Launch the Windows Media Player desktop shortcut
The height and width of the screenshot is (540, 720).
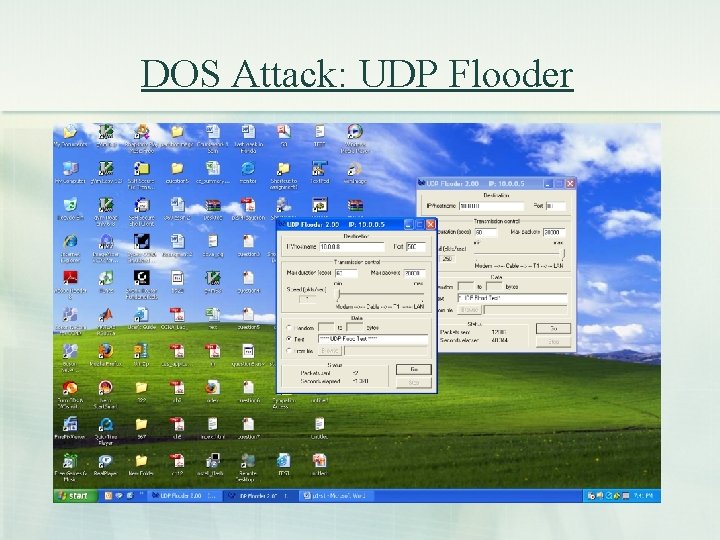pyautogui.click(x=354, y=139)
